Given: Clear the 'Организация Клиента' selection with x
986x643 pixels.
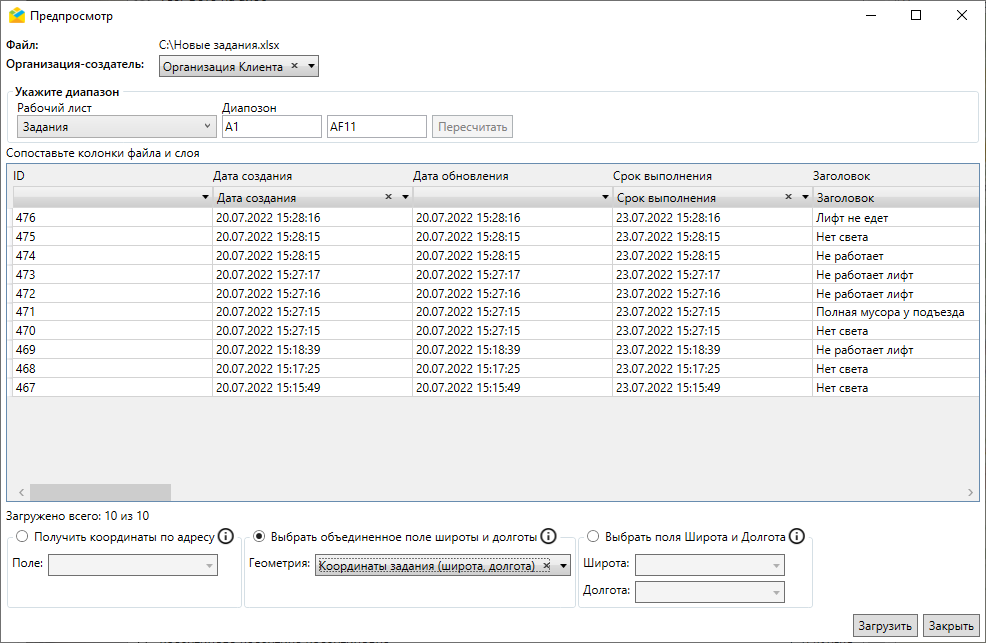Looking at the screenshot, I should [294, 66].
